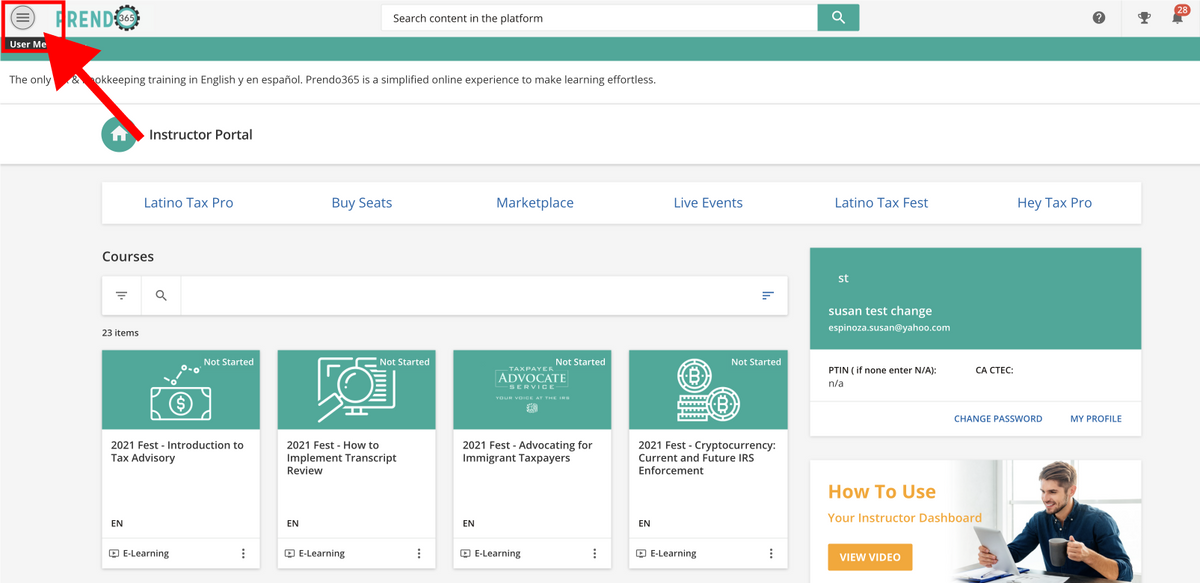Click the home icon beside Instructor Portal
Screen dimensions: 1200x583
tap(119, 135)
